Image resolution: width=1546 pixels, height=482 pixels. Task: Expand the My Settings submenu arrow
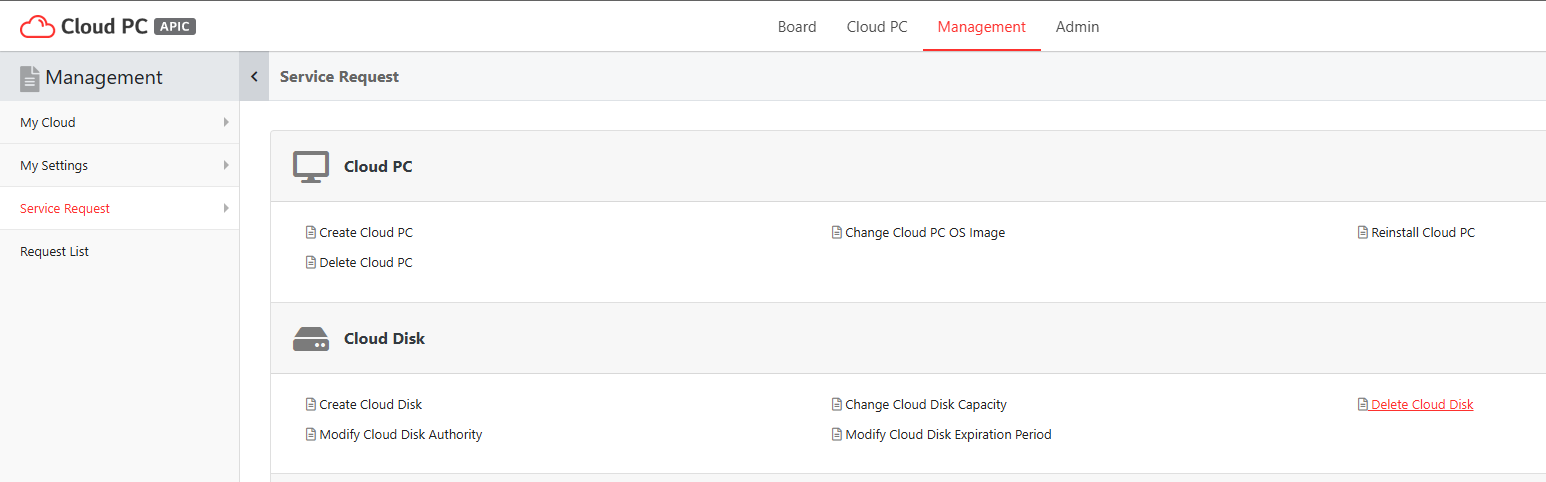tap(226, 165)
